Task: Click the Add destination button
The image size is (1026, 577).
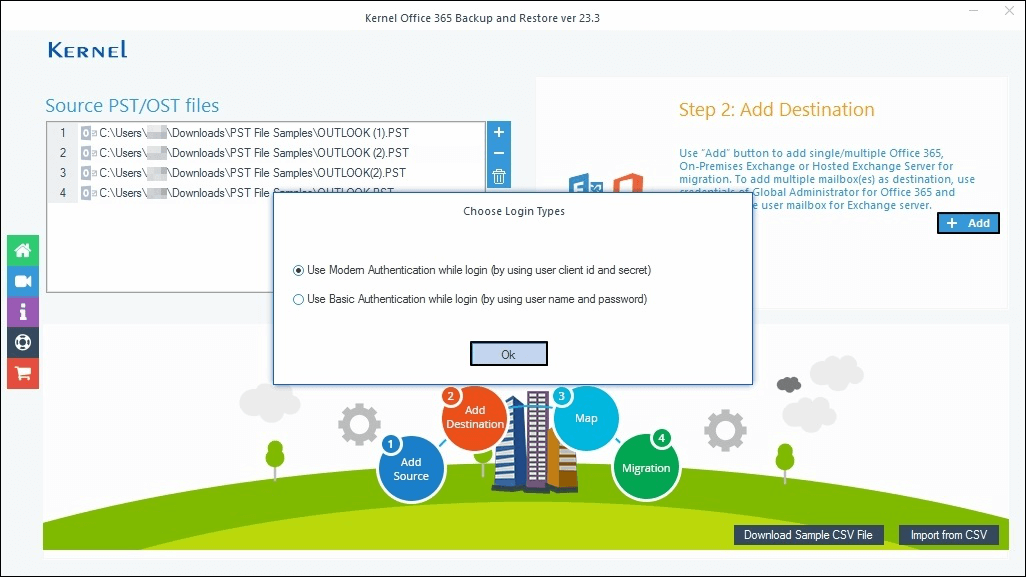Action: click(x=968, y=223)
